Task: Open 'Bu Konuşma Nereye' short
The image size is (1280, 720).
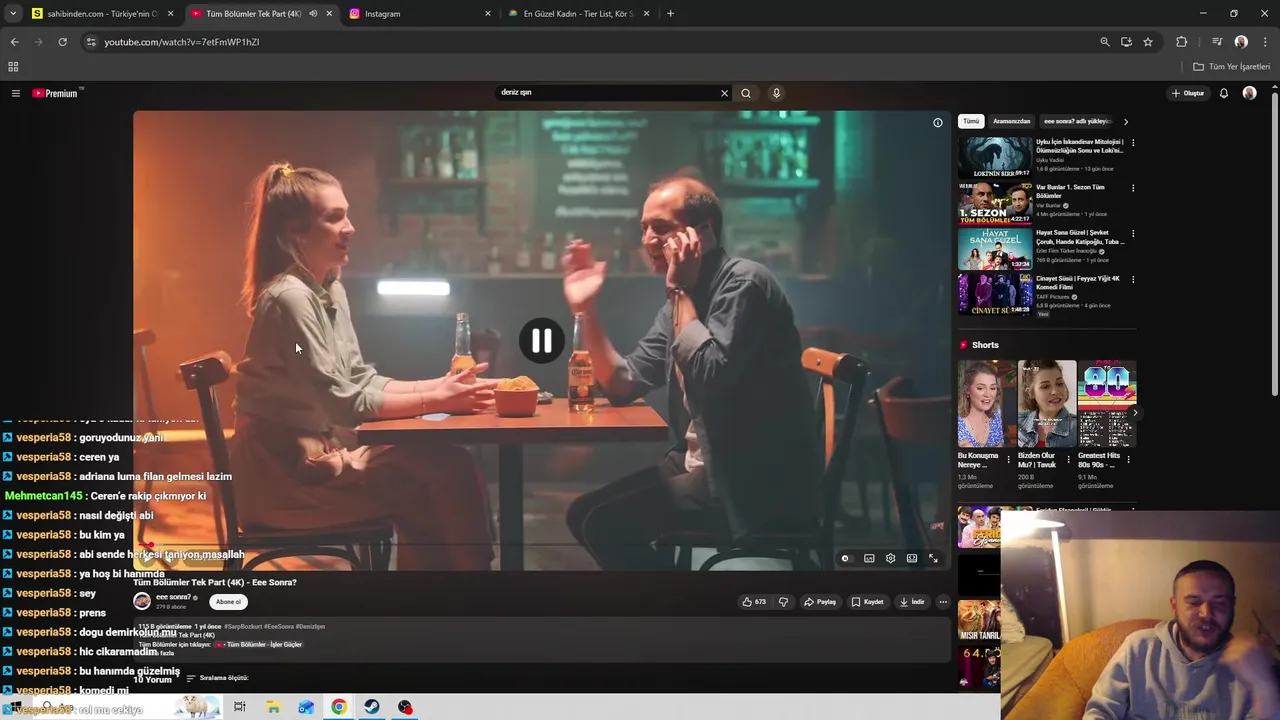Action: click(x=986, y=404)
